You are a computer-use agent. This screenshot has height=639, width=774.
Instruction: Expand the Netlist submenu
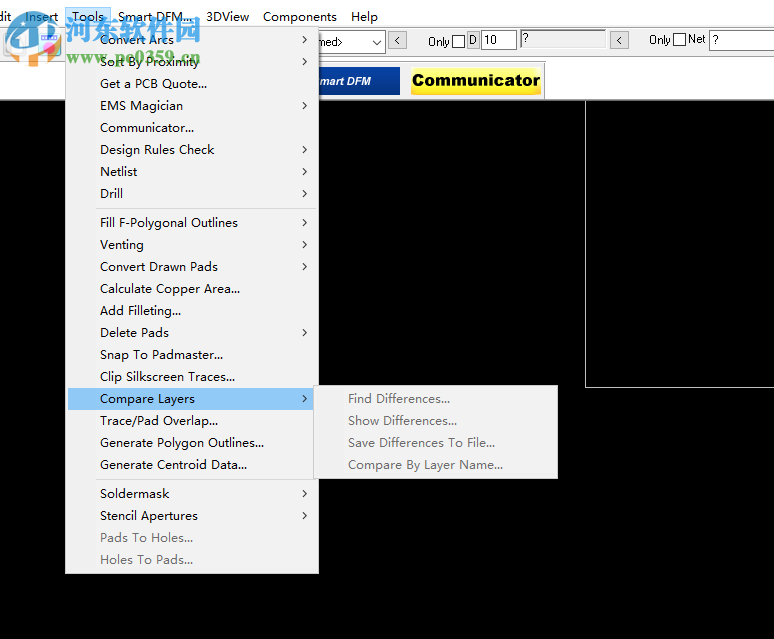[192, 172]
